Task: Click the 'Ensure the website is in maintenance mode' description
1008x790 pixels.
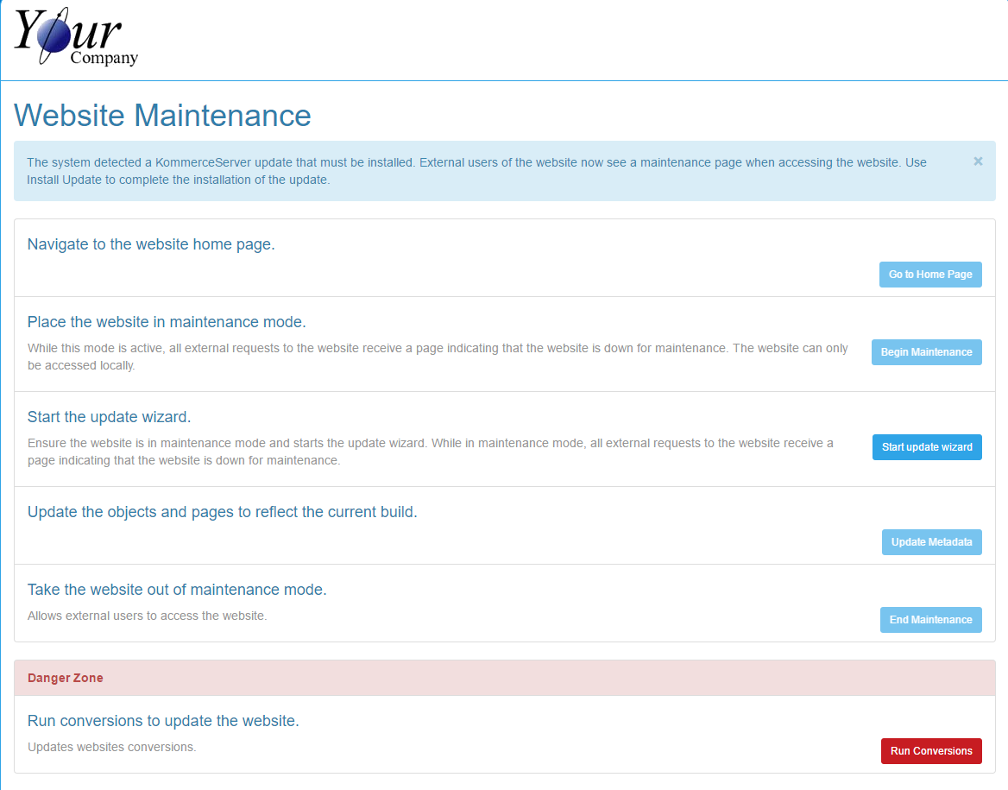Action: click(x=430, y=452)
